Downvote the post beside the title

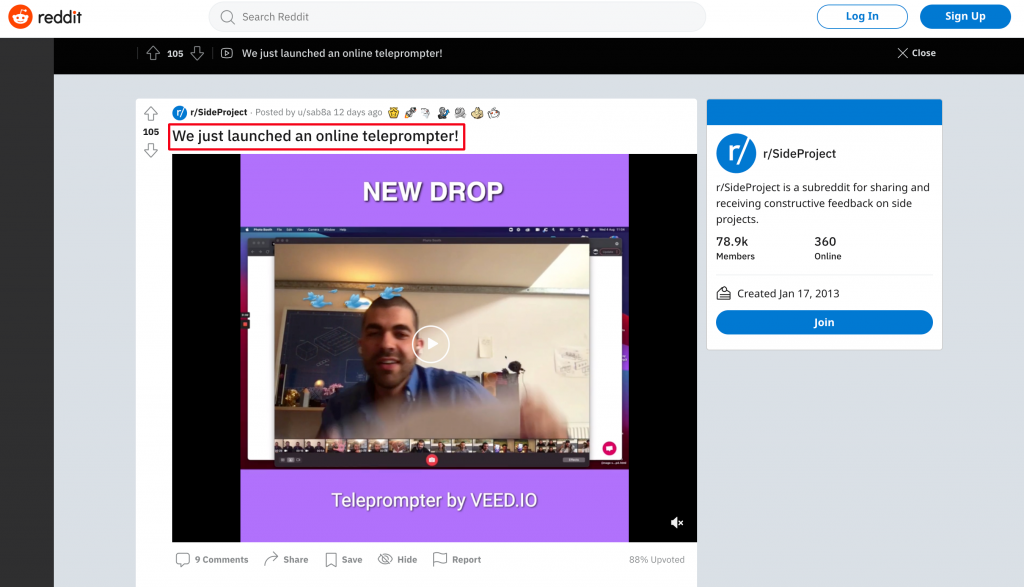(x=151, y=150)
